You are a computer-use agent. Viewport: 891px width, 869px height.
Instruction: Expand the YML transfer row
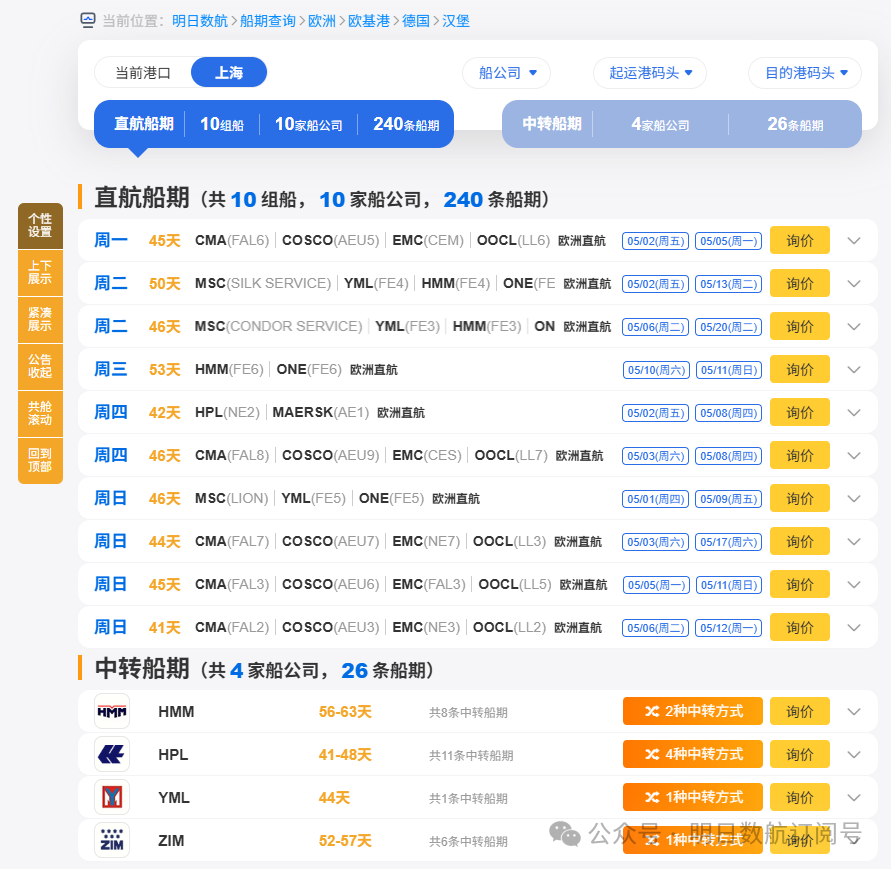pyautogui.click(x=853, y=797)
